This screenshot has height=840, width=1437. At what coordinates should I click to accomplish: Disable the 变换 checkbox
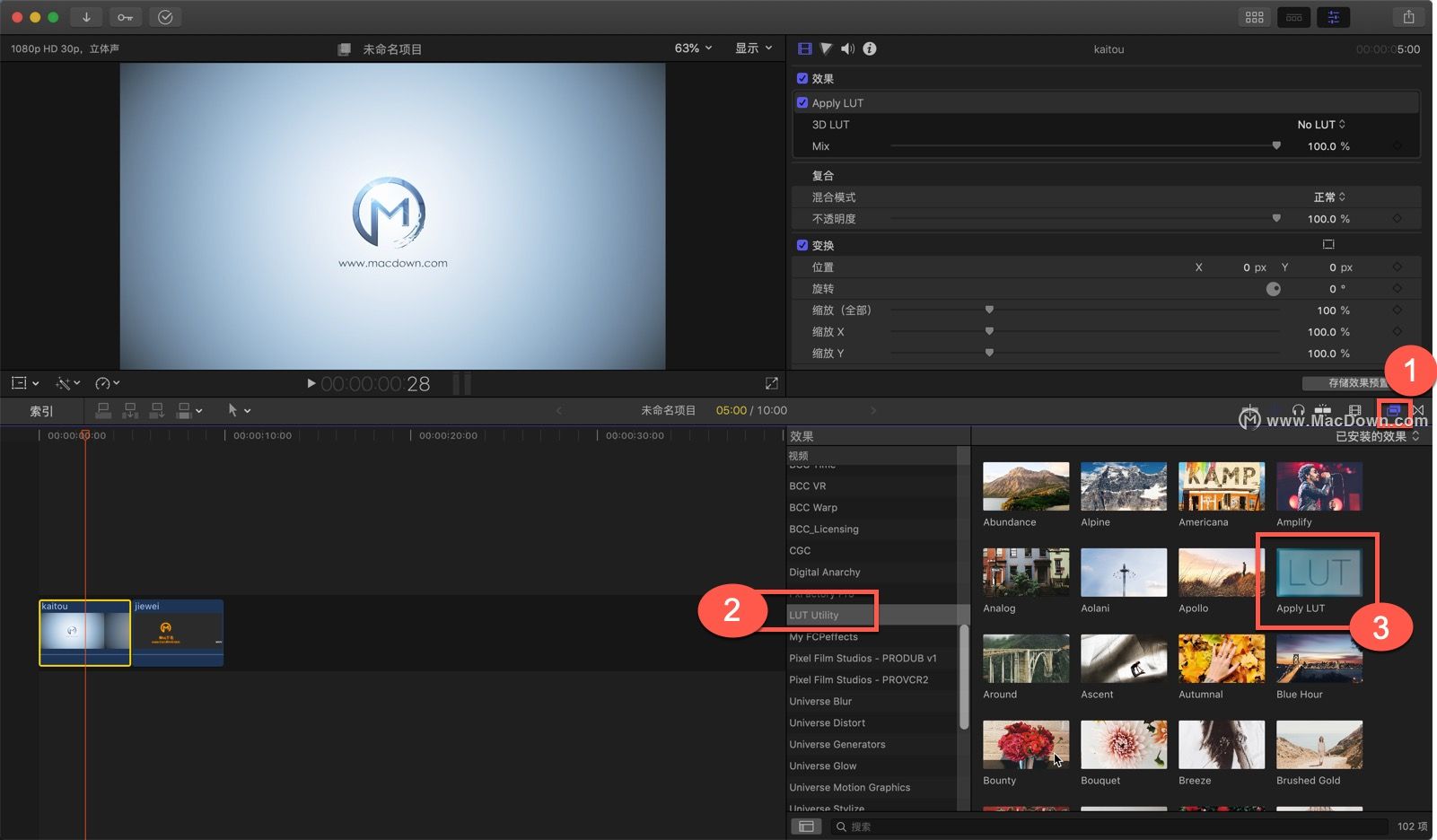coord(802,244)
